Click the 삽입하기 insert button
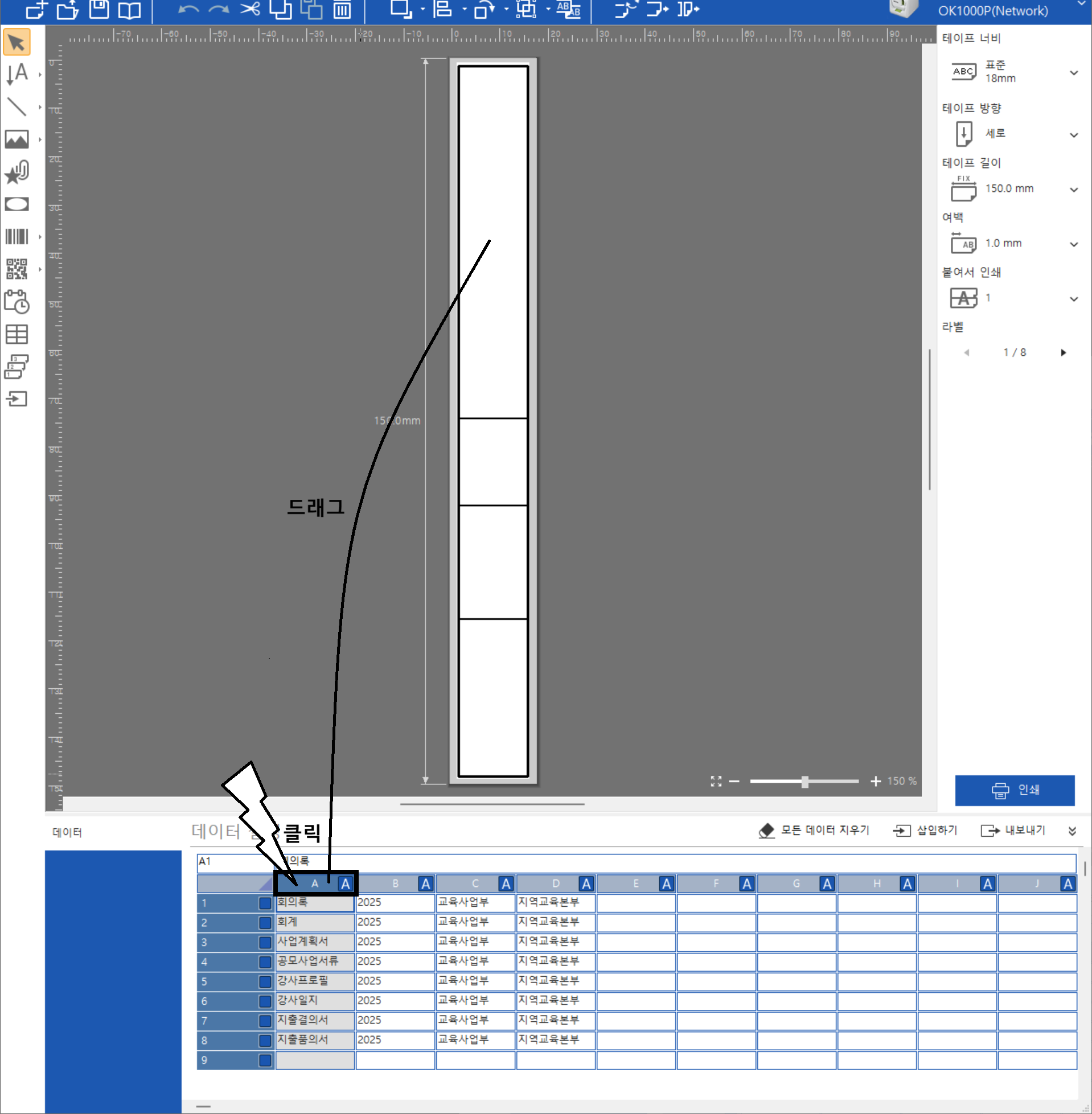Image resolution: width=1092 pixels, height=1114 pixels. click(x=925, y=830)
